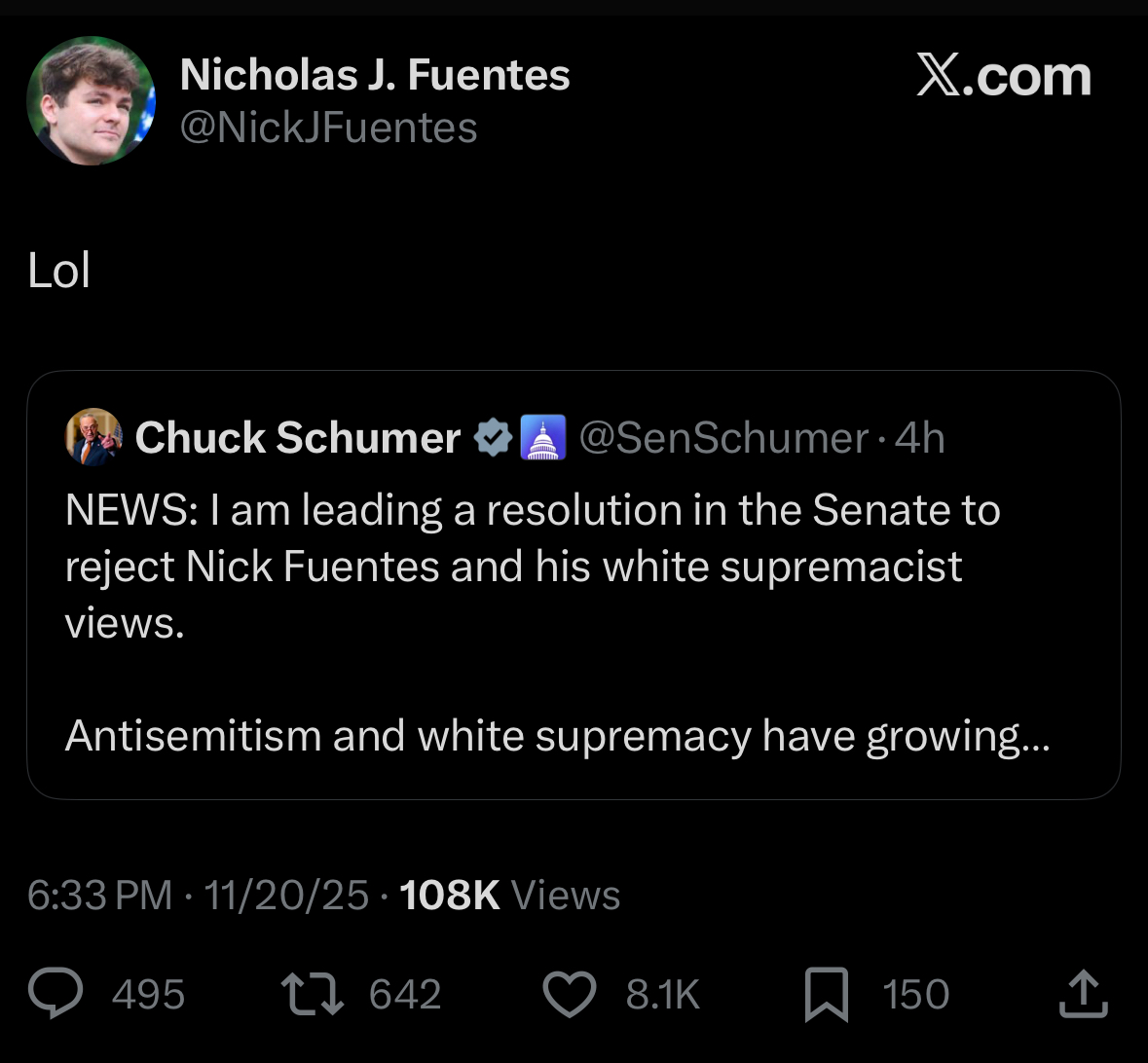The height and width of the screenshot is (1063, 1148).
Task: Click the 4h quoted post time
Action: point(920,438)
